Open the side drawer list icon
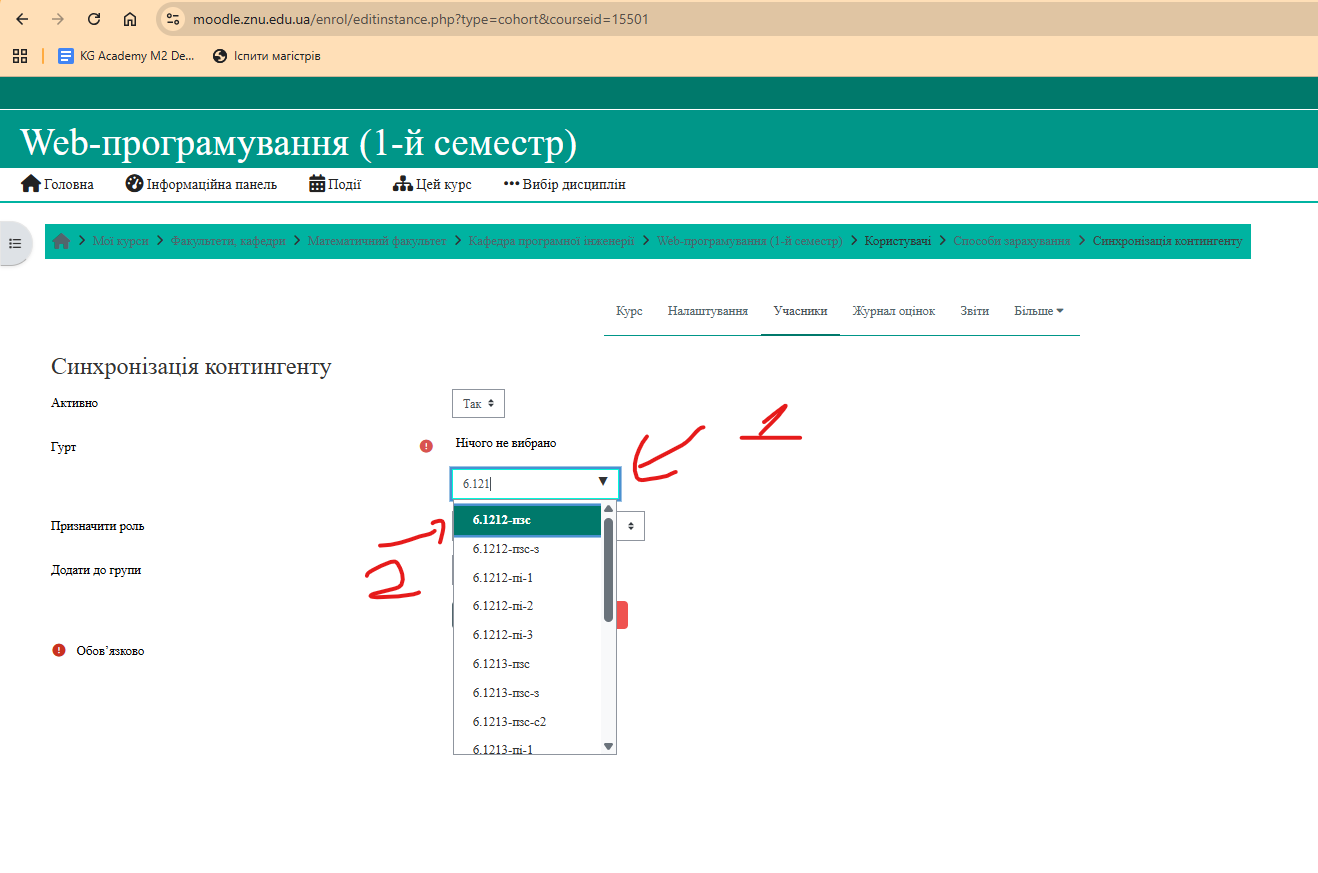This screenshot has height=873, width=1318. coord(15,243)
